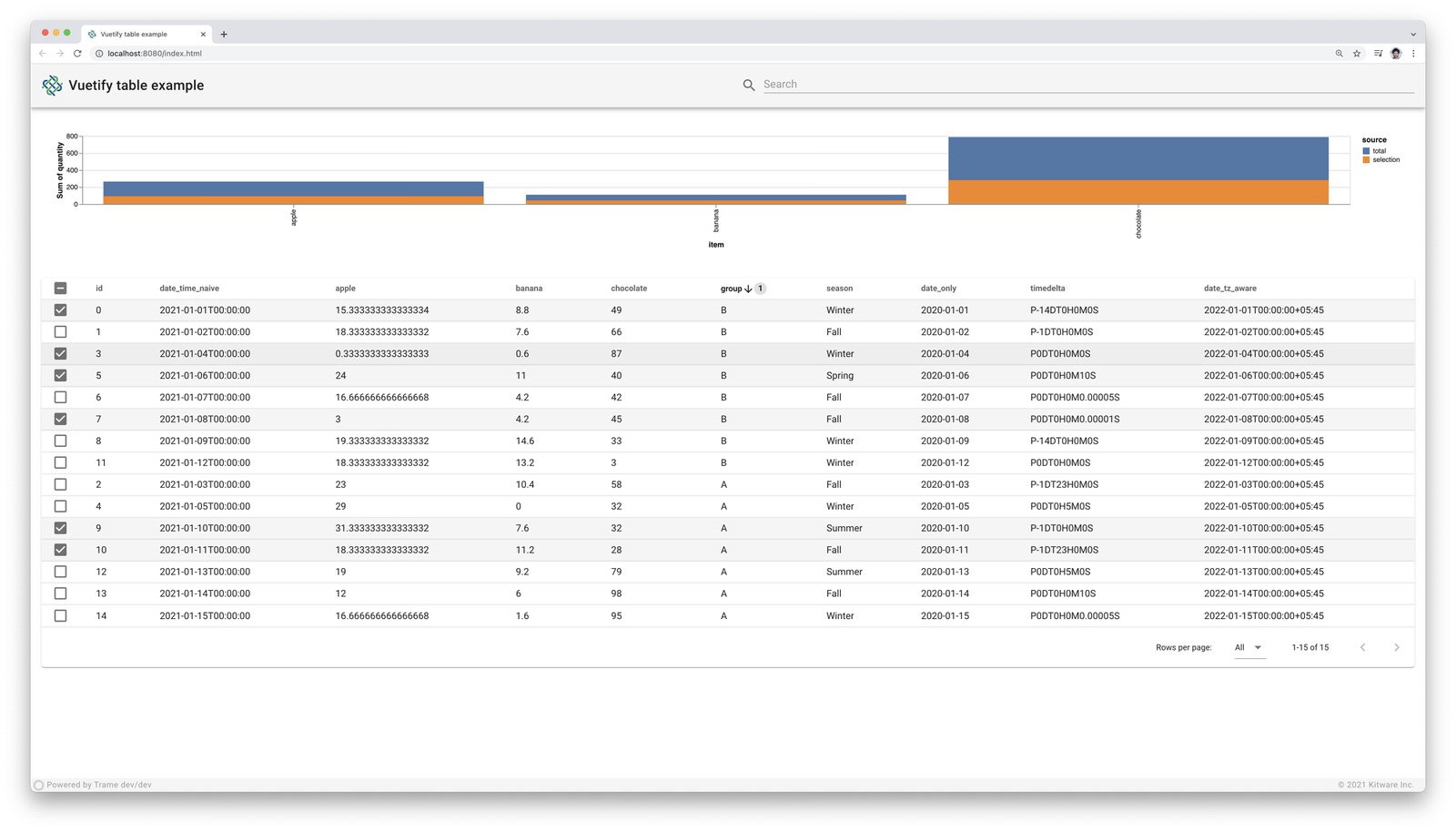Image resolution: width=1456 pixels, height=832 pixels.
Task: Go to the previous table page arrow
Action: [x=1363, y=647]
